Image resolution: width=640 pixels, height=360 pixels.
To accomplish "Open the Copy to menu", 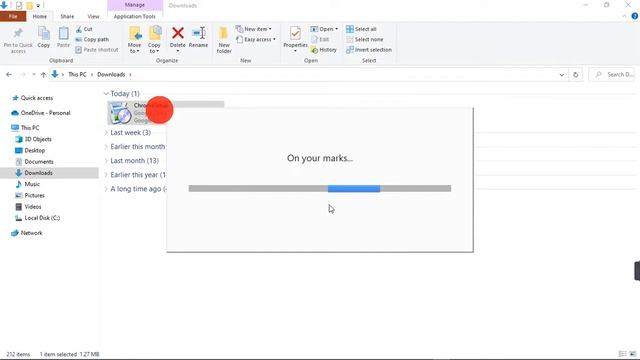I will (154, 40).
